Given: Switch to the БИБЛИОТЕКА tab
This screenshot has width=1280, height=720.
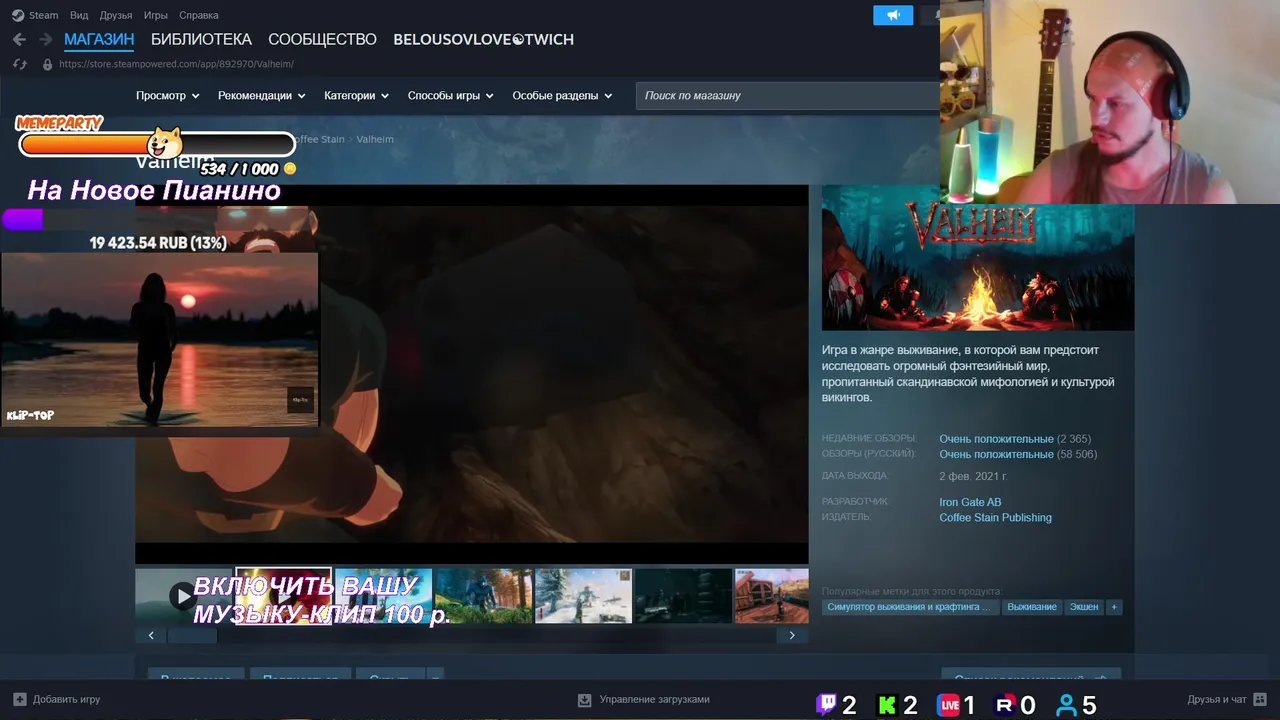Looking at the screenshot, I should pyautogui.click(x=201, y=39).
